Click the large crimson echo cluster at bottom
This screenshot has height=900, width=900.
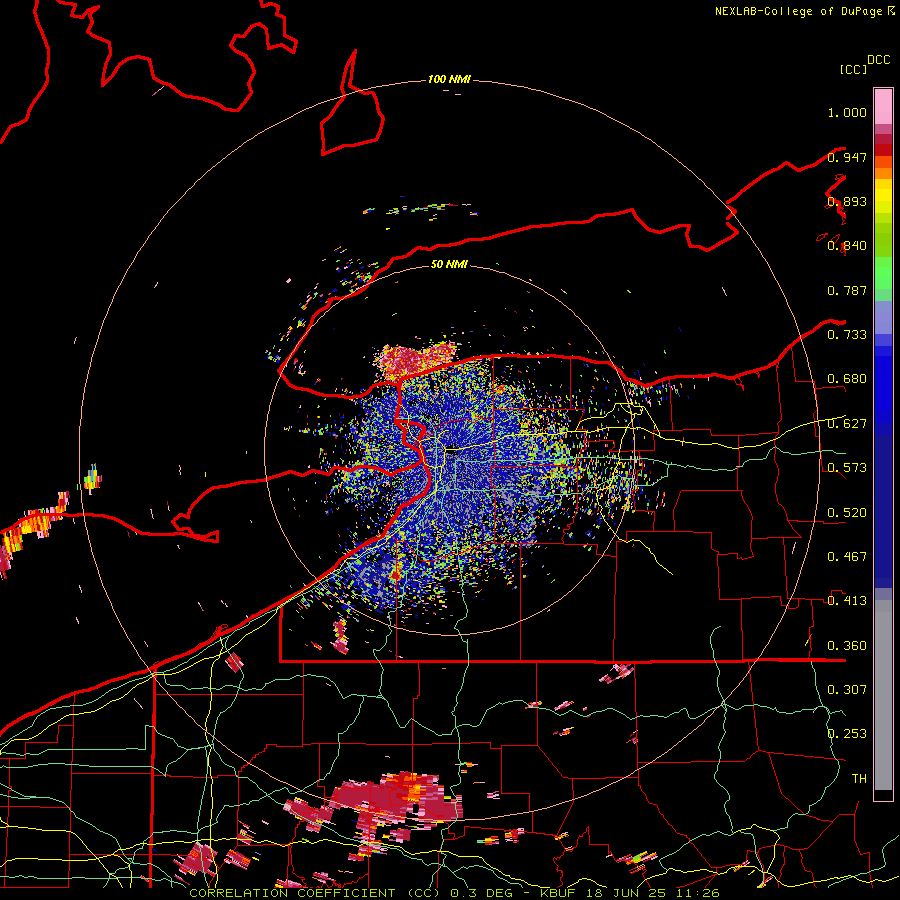[396, 804]
